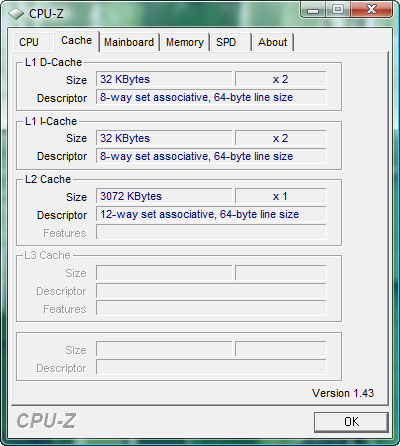Click the L1 I-Cache group label

(x=51, y=121)
